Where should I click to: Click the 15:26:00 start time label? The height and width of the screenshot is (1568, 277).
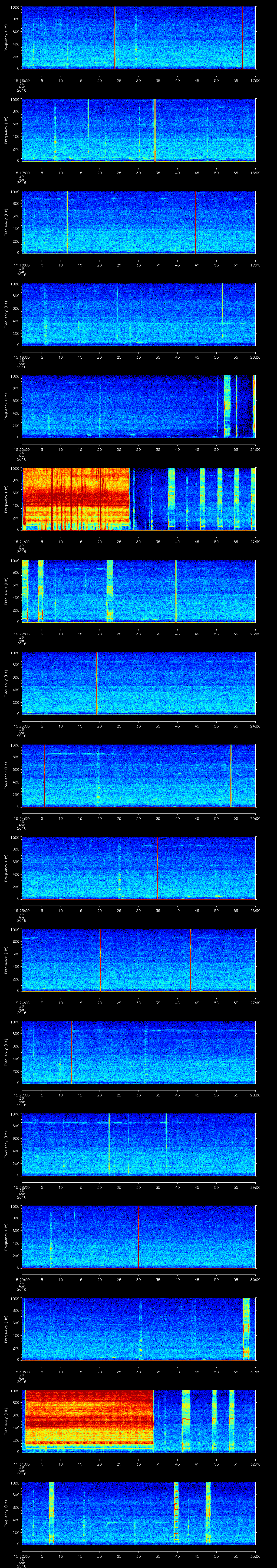22,1003
